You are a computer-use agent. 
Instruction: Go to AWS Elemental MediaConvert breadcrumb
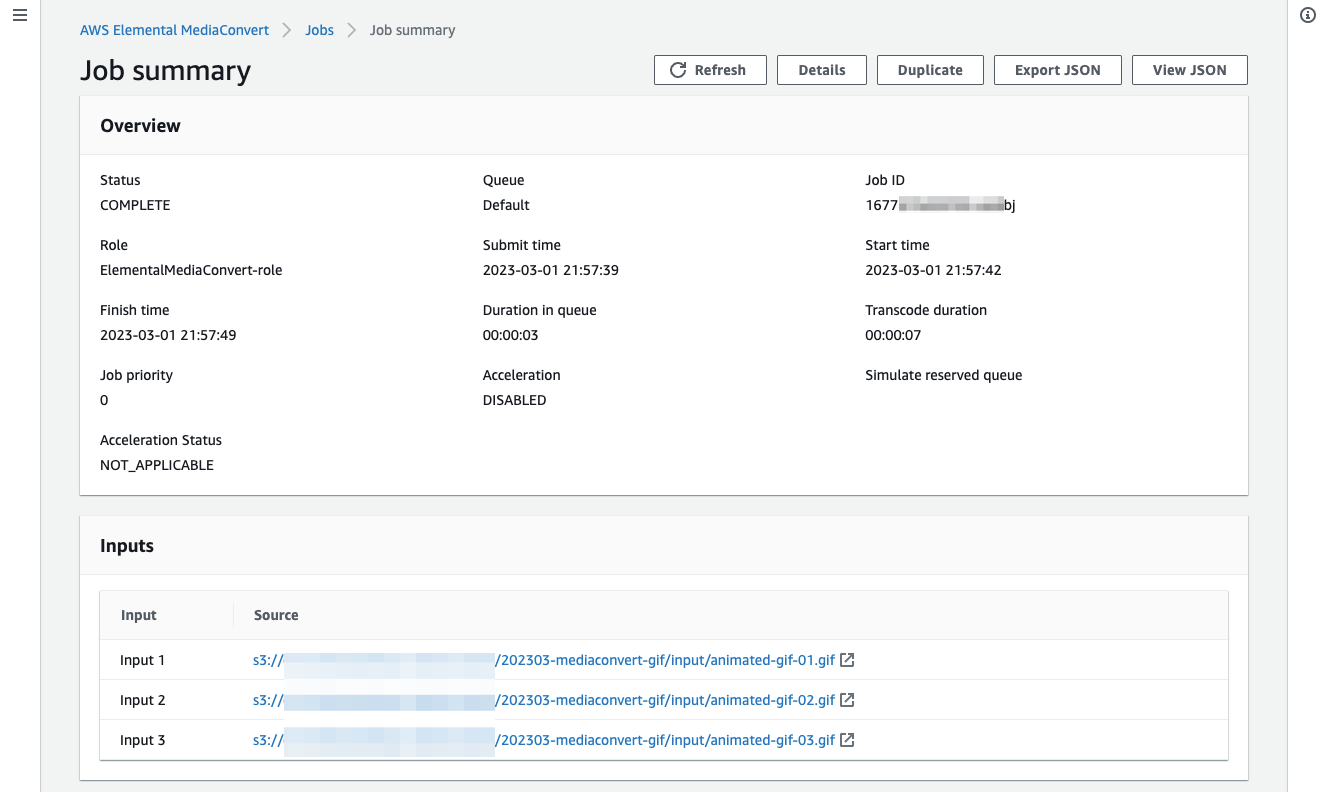tap(174, 30)
